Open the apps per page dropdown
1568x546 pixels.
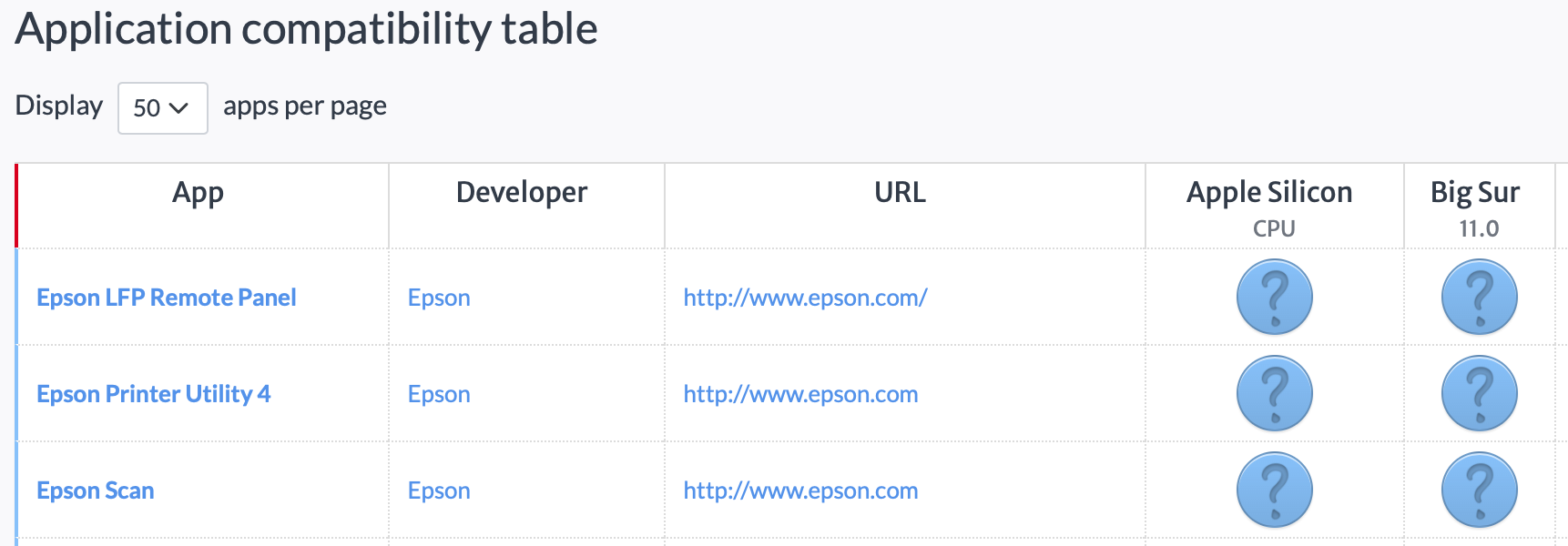pyautogui.click(x=162, y=108)
